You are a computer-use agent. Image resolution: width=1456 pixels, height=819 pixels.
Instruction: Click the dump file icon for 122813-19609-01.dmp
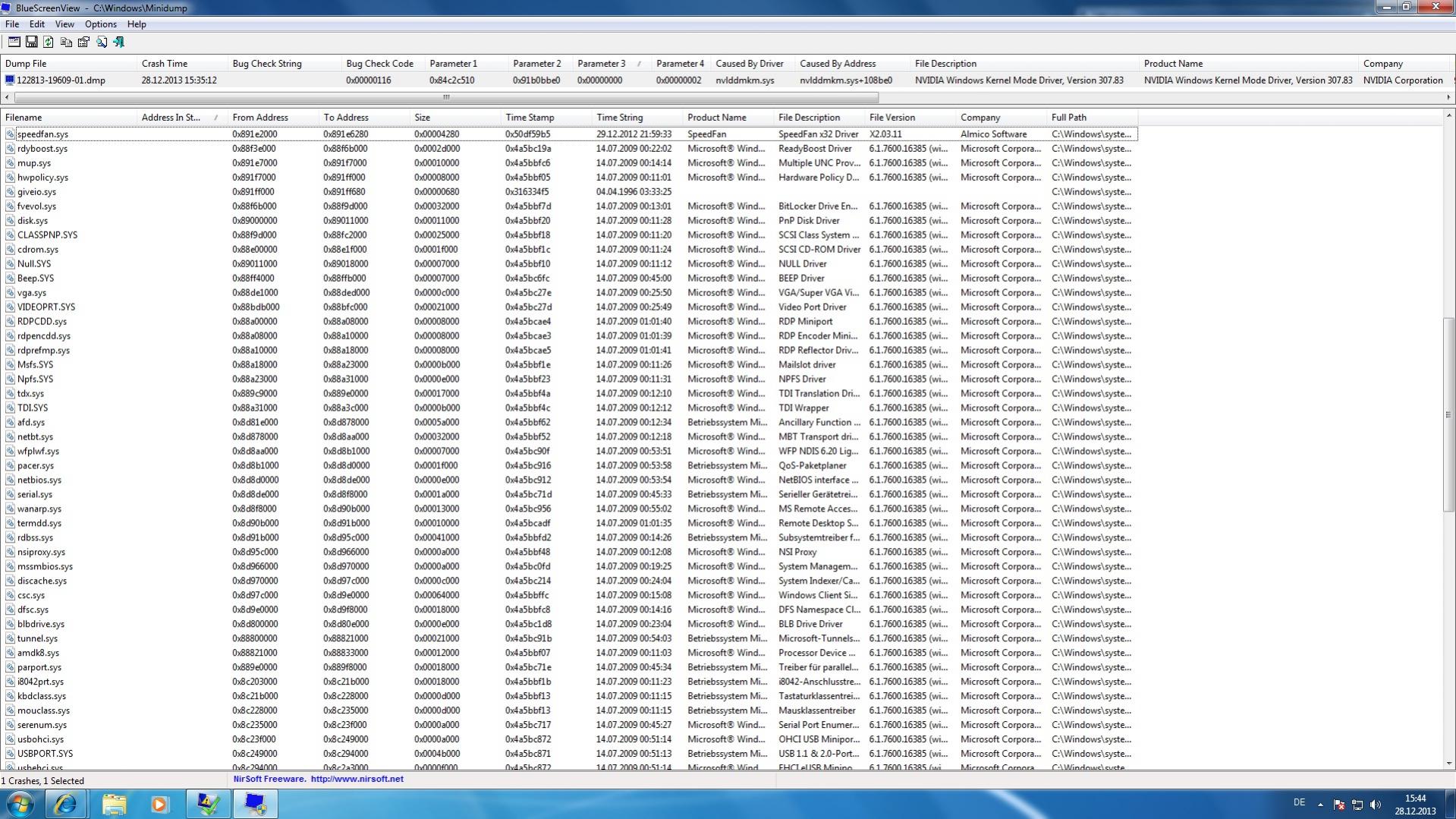(x=10, y=80)
